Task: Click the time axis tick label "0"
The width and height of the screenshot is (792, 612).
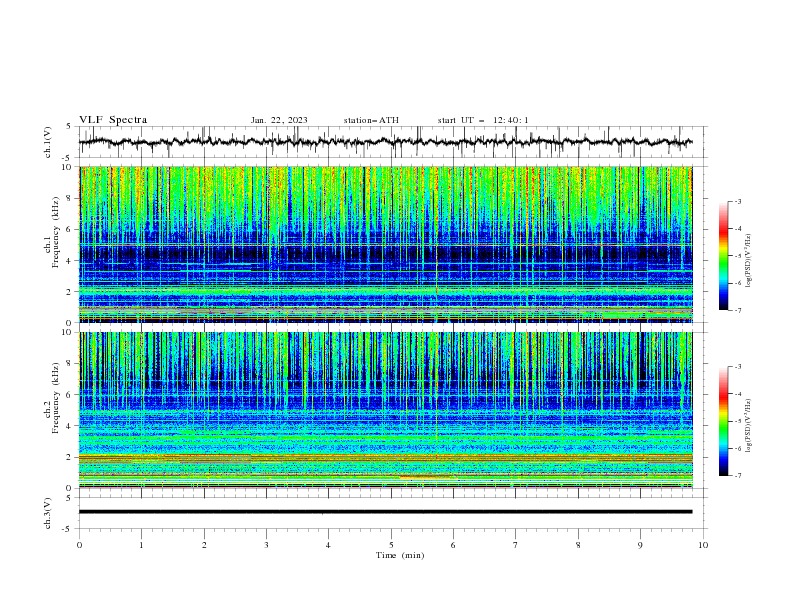Action: (79, 545)
